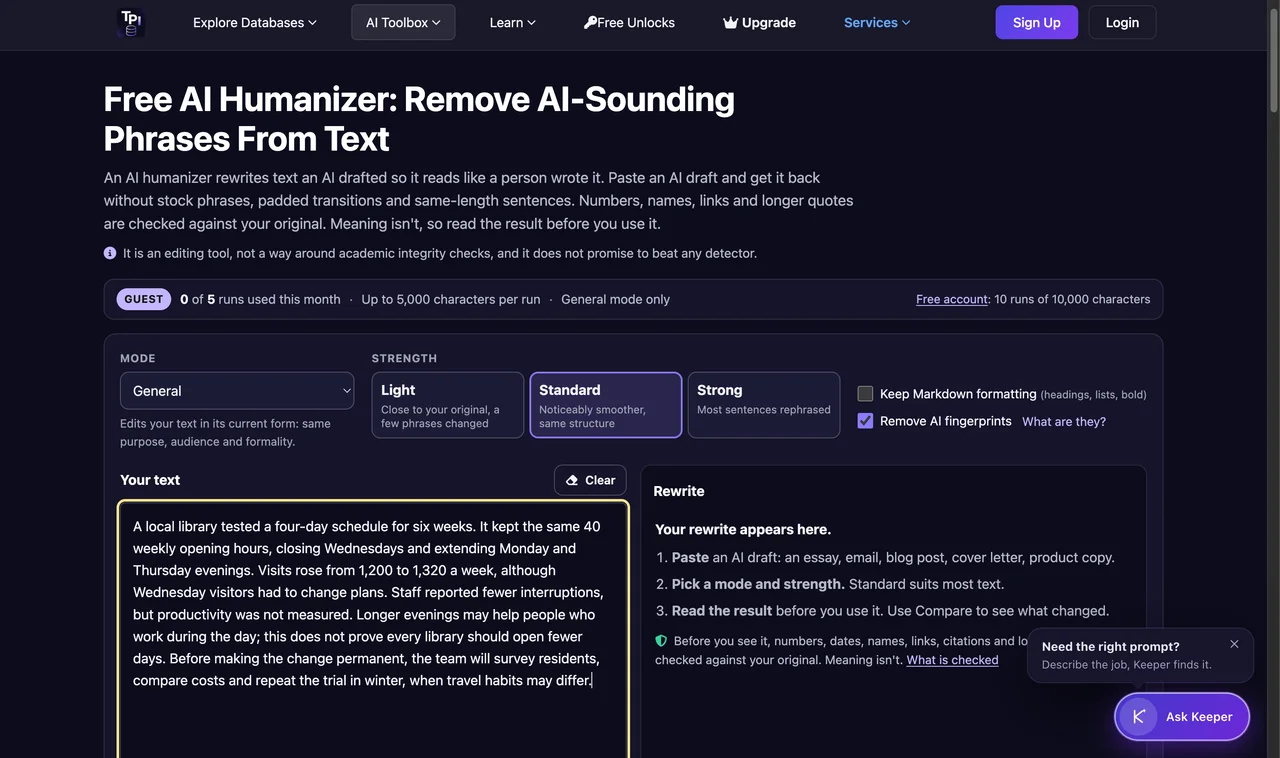Viewport: 1280px width, 758px height.
Task: Click the 'Up to 5,000 characters per run' text
Action: 451,299
